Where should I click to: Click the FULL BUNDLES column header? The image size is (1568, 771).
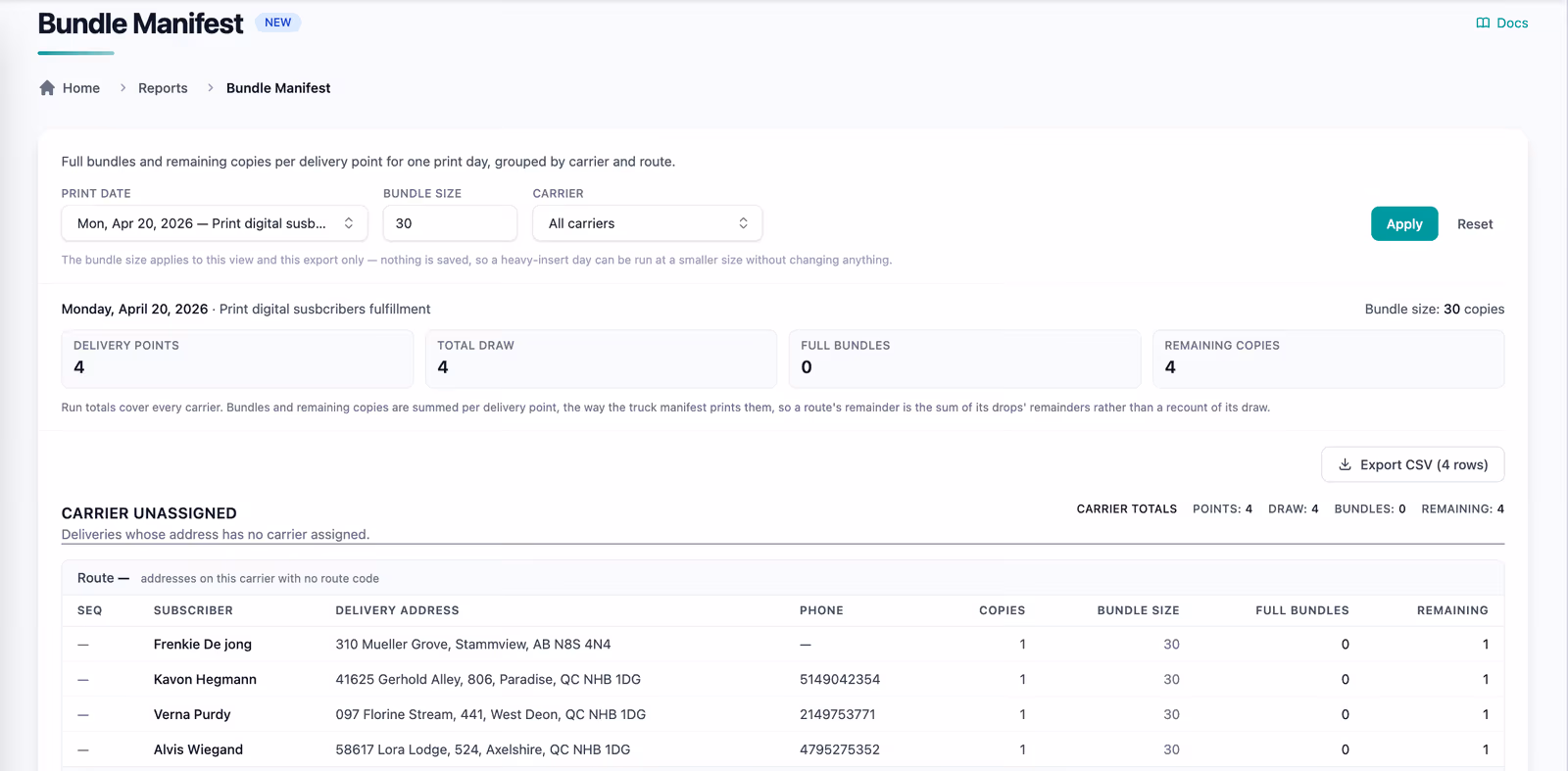click(1301, 610)
